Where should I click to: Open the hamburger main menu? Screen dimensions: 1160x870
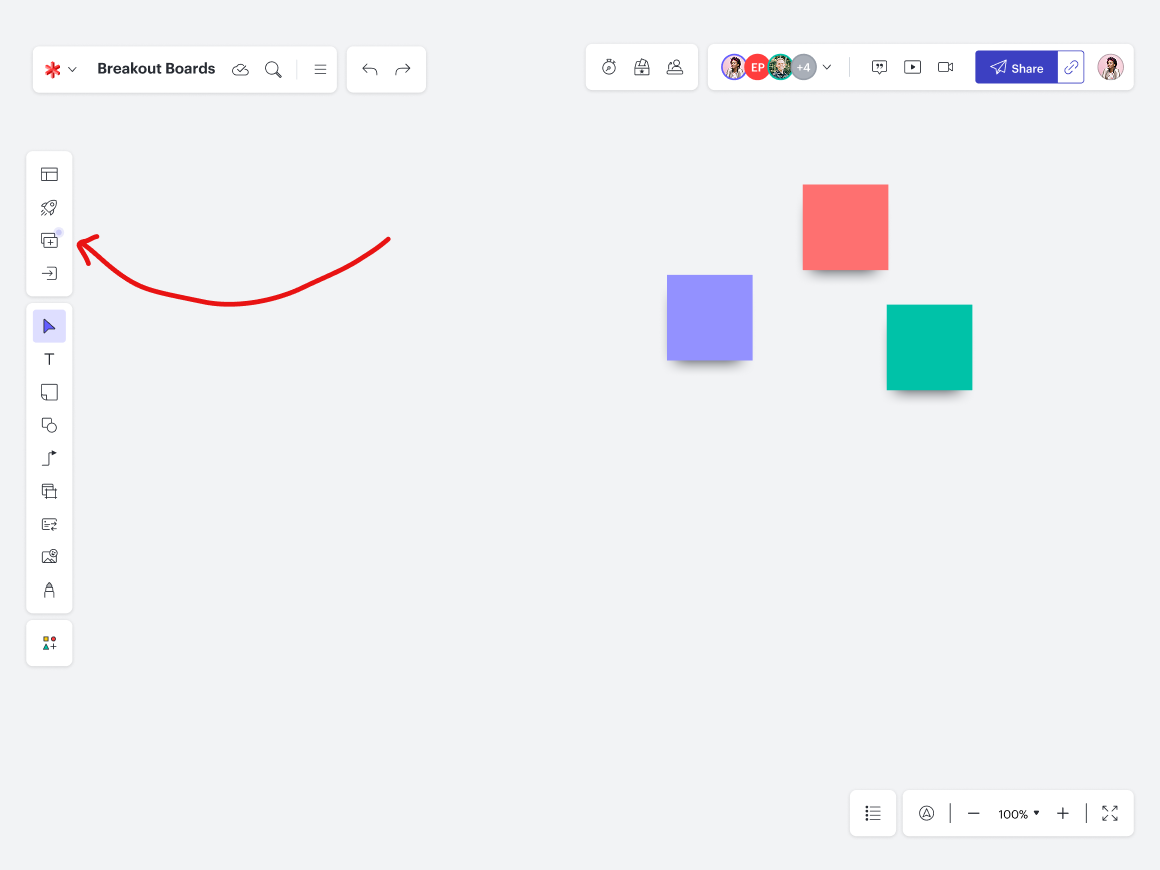pyautogui.click(x=320, y=69)
